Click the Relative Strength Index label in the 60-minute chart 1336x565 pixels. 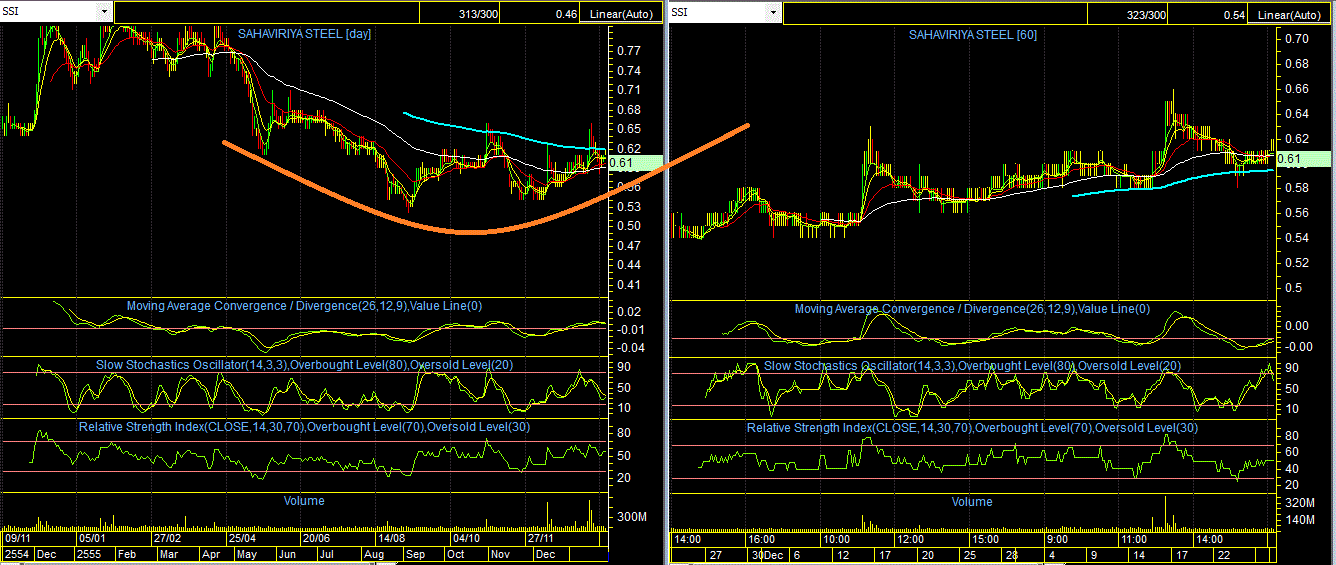coord(972,428)
